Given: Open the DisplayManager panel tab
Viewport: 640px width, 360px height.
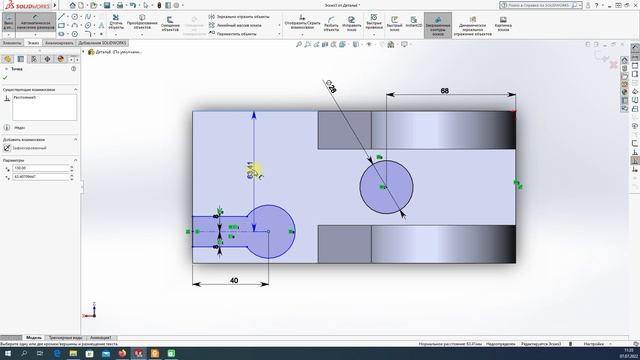Looking at the screenshot, I should (x=60, y=59).
